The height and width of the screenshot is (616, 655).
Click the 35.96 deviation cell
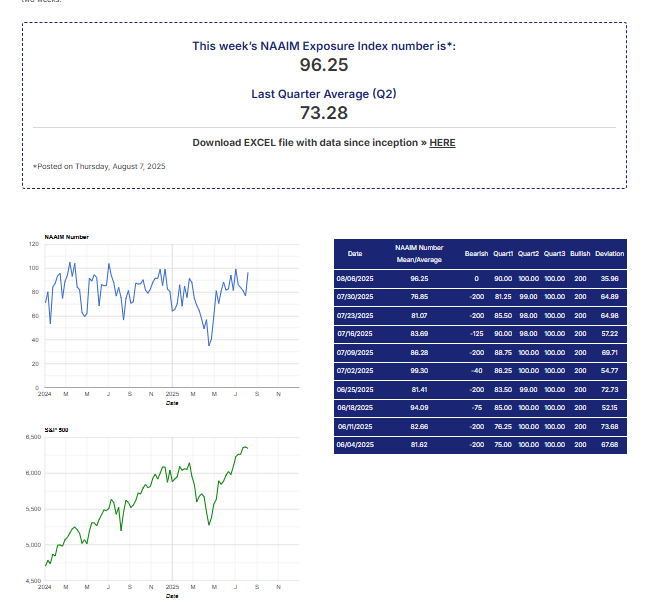(609, 279)
